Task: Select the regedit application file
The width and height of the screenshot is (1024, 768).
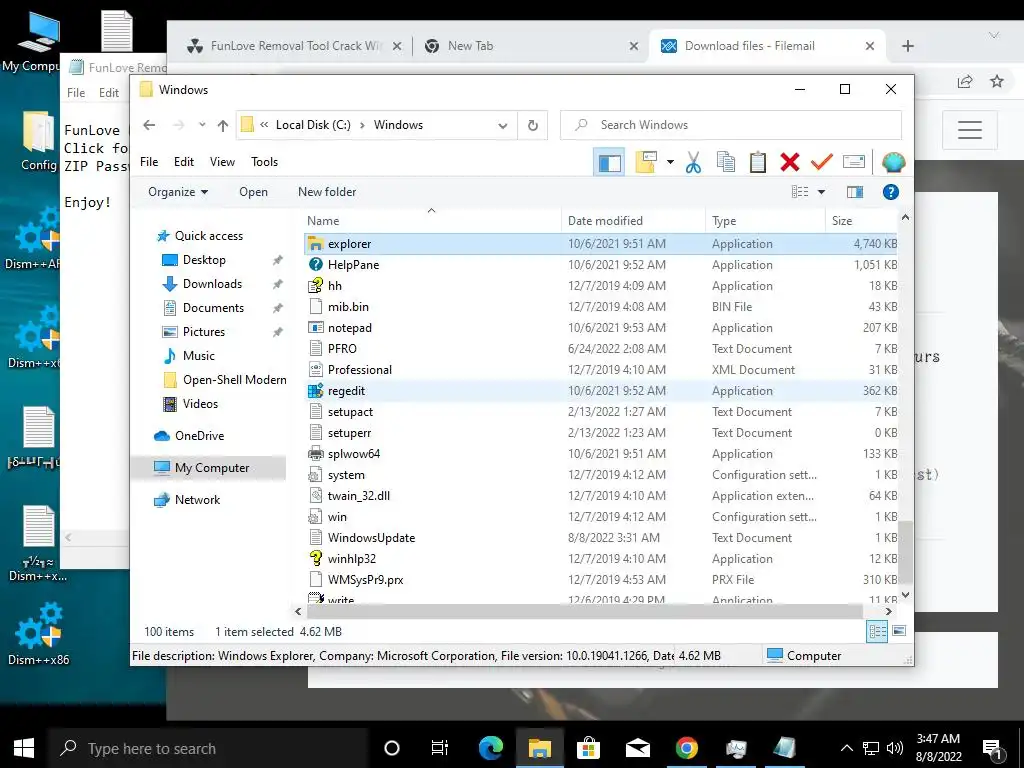Action: [x=601, y=391]
